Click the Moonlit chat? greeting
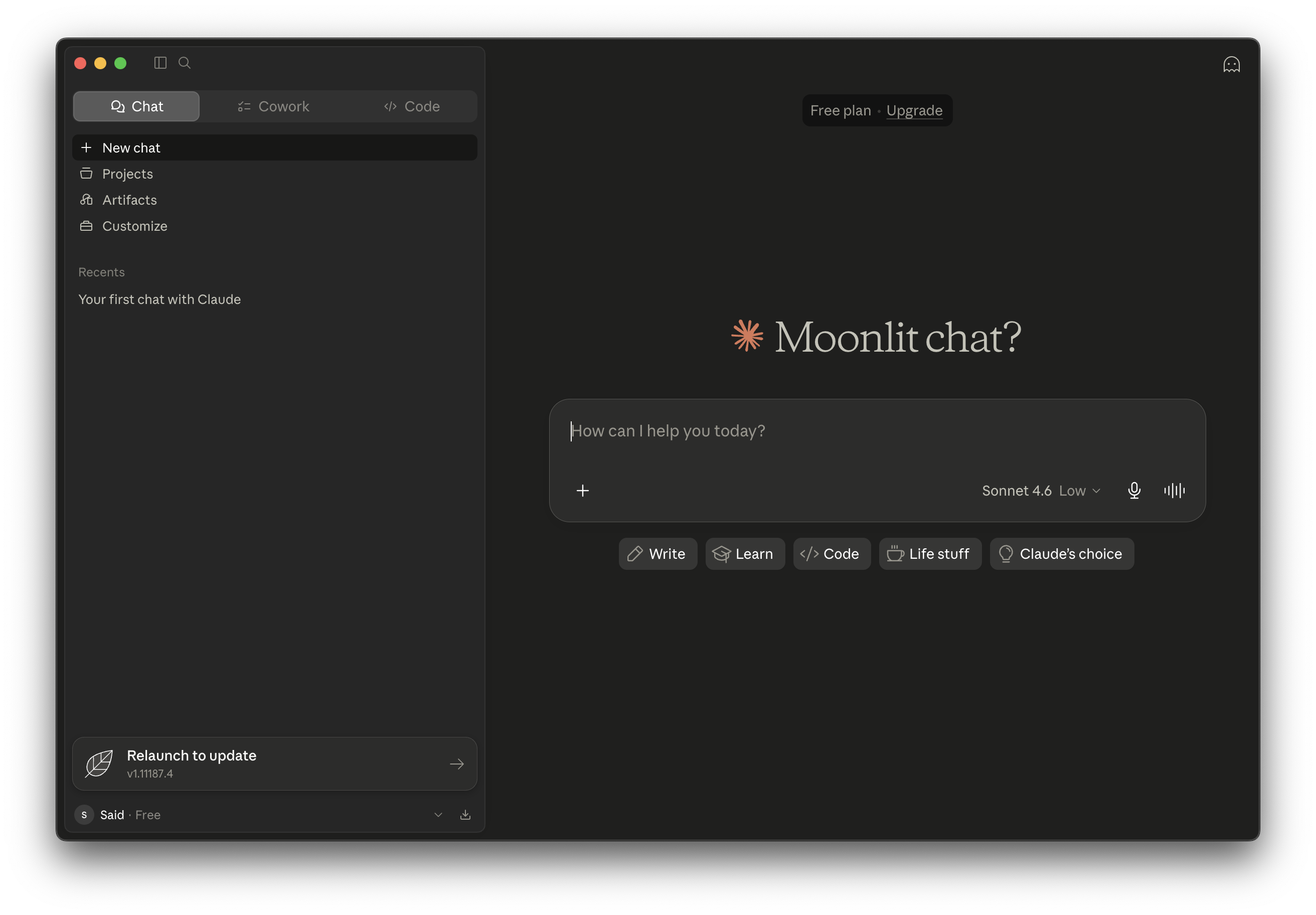 tap(898, 337)
